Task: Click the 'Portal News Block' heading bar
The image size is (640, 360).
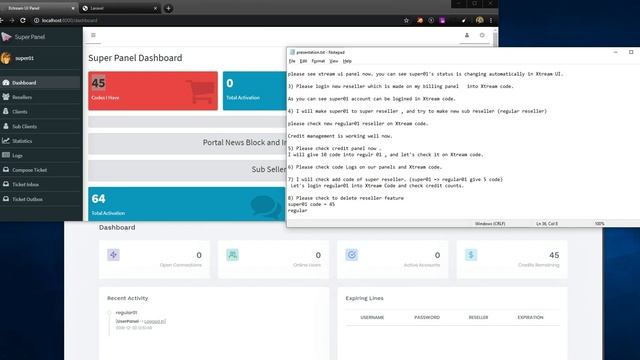Action: (x=187, y=143)
